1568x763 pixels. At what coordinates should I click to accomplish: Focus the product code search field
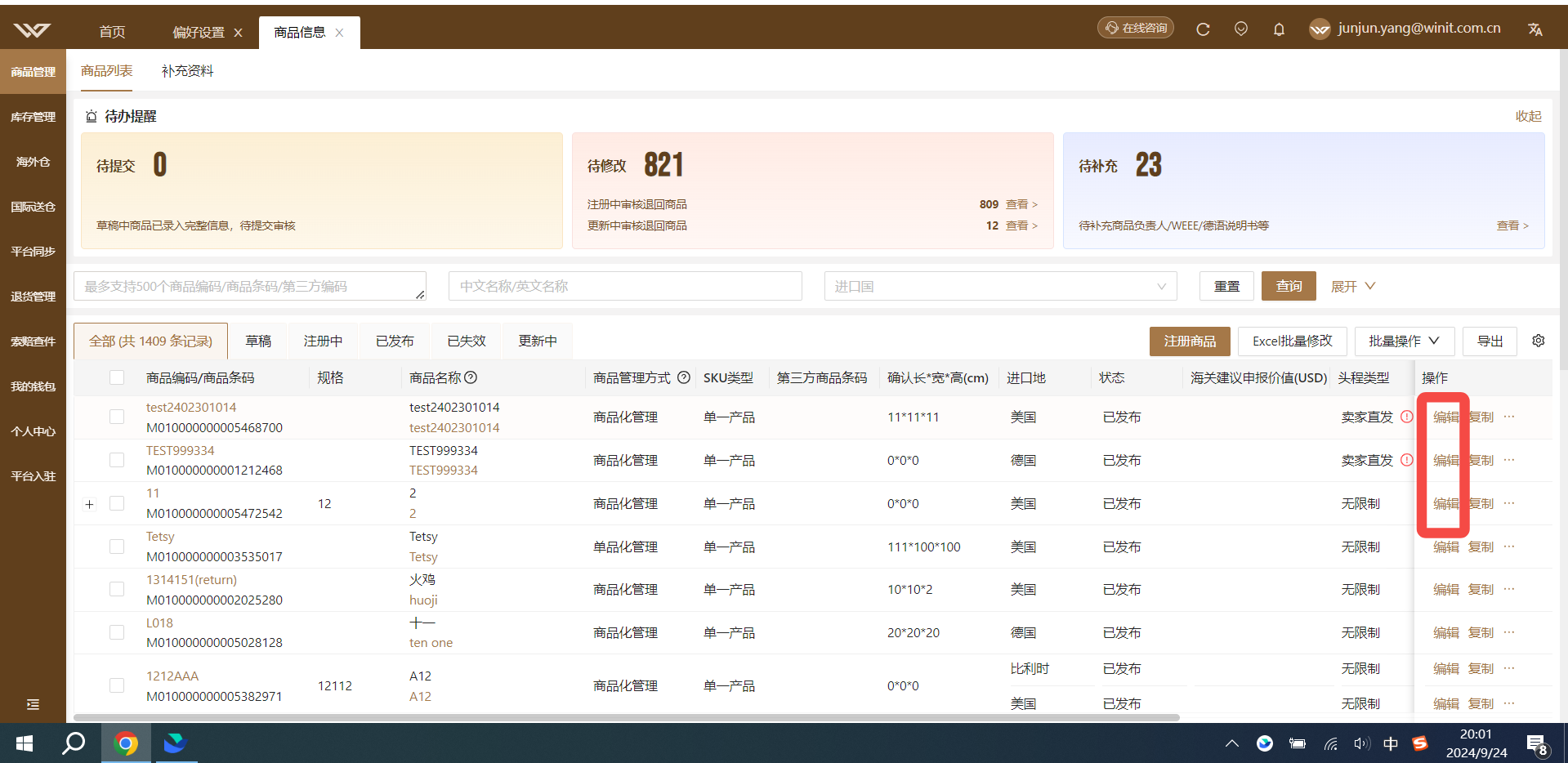pos(250,286)
